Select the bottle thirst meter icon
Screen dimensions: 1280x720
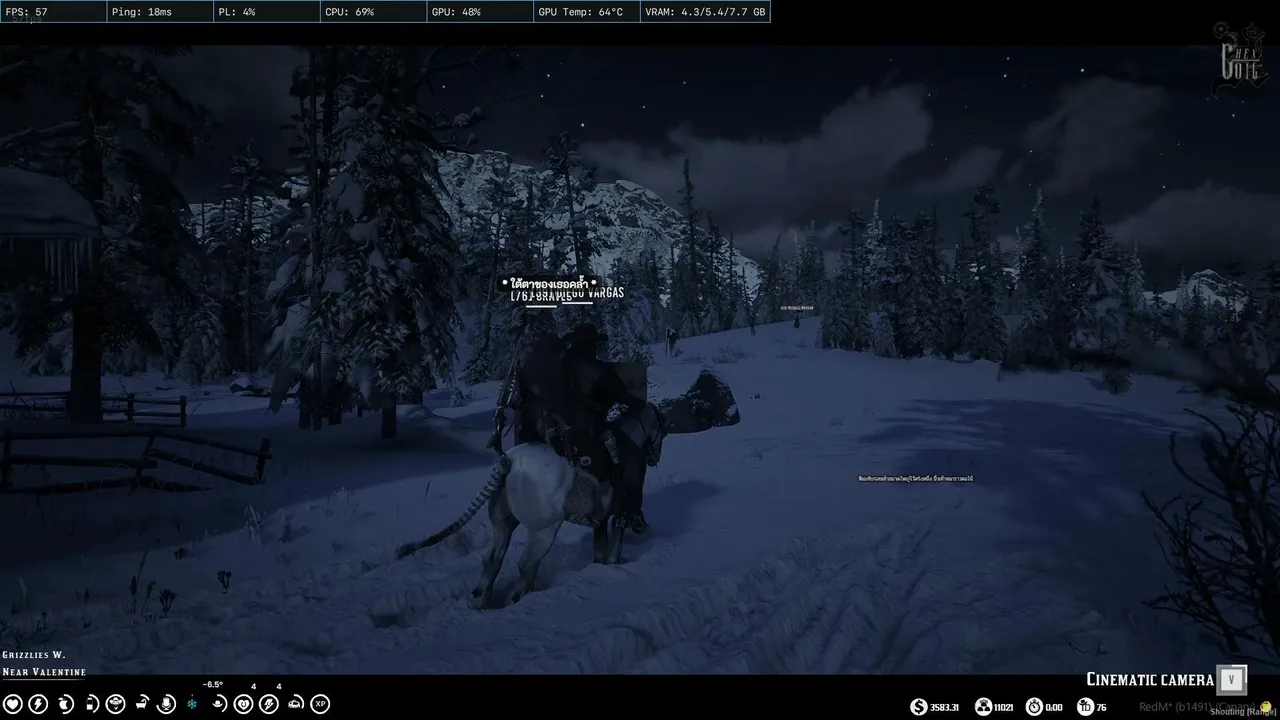tap(91, 704)
